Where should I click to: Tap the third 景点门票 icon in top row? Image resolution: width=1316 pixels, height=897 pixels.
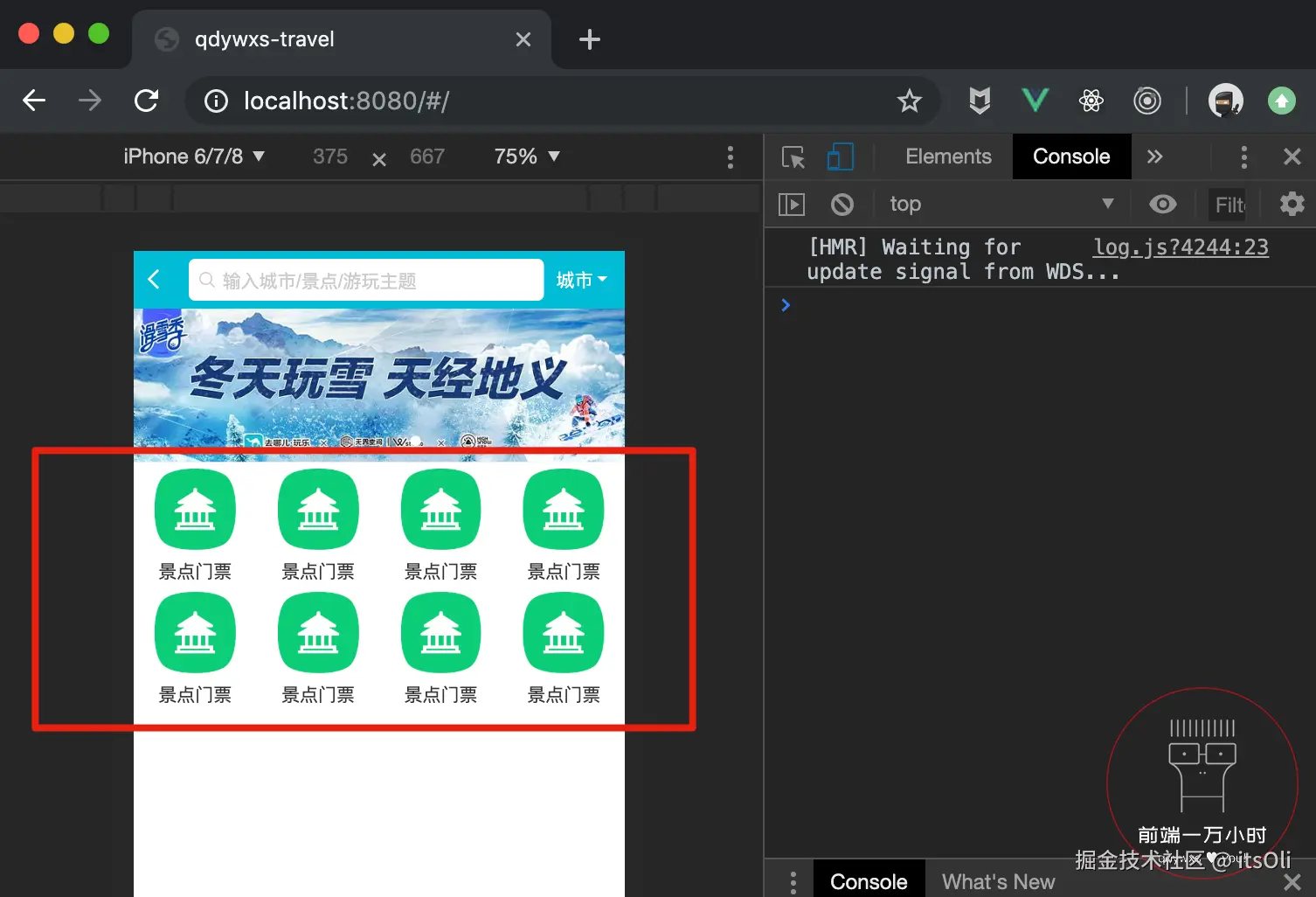(x=440, y=510)
